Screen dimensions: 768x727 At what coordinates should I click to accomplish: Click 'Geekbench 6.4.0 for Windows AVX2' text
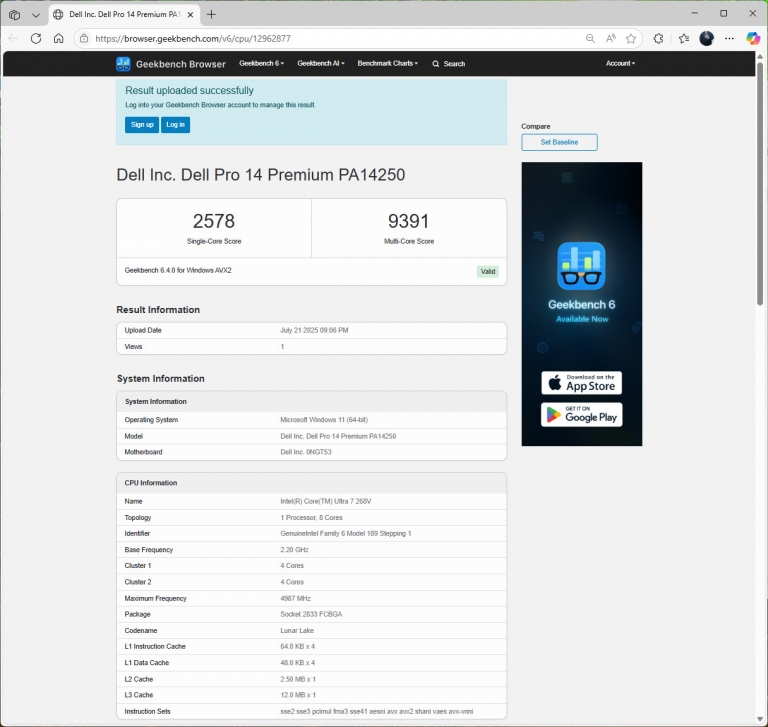click(178, 270)
